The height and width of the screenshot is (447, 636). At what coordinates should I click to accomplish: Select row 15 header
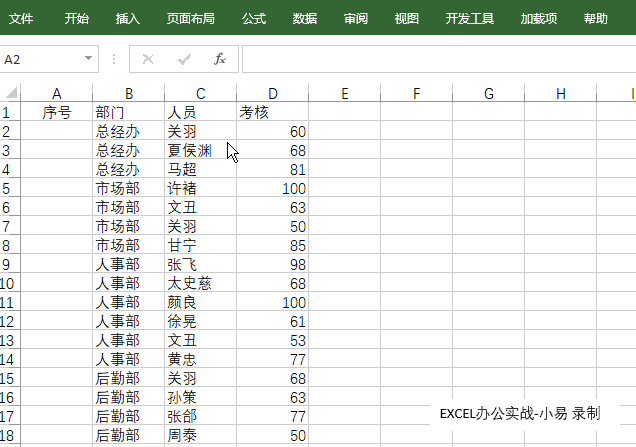(9, 378)
